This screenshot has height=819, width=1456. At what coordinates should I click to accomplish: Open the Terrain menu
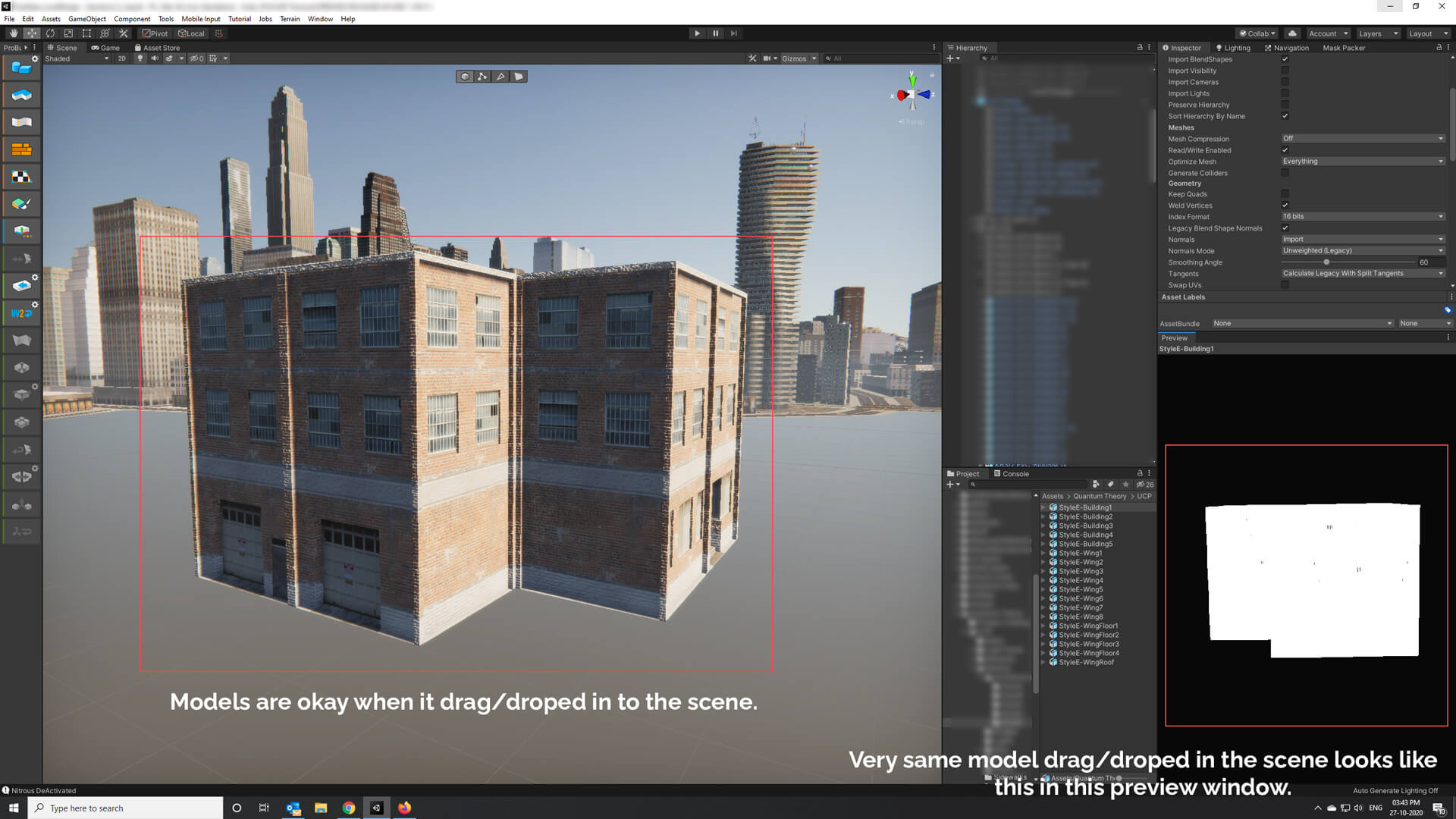coord(290,19)
